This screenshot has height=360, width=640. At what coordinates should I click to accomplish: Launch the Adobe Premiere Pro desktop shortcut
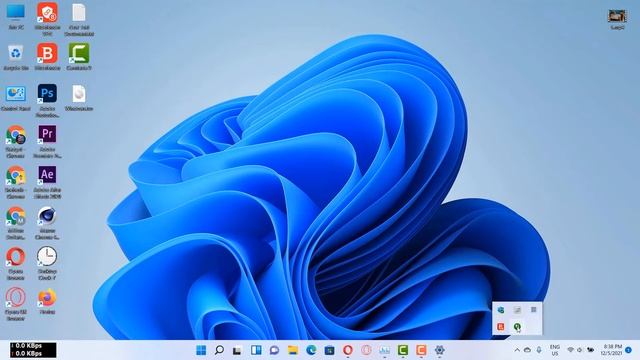[x=47, y=141]
